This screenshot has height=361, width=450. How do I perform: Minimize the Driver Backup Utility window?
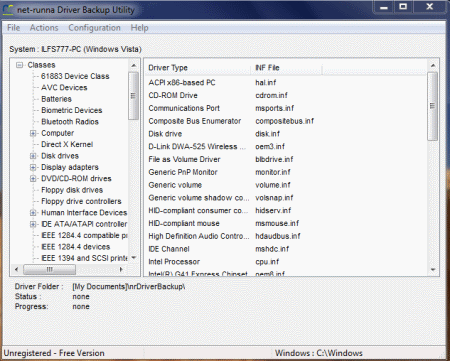pyautogui.click(x=384, y=7)
